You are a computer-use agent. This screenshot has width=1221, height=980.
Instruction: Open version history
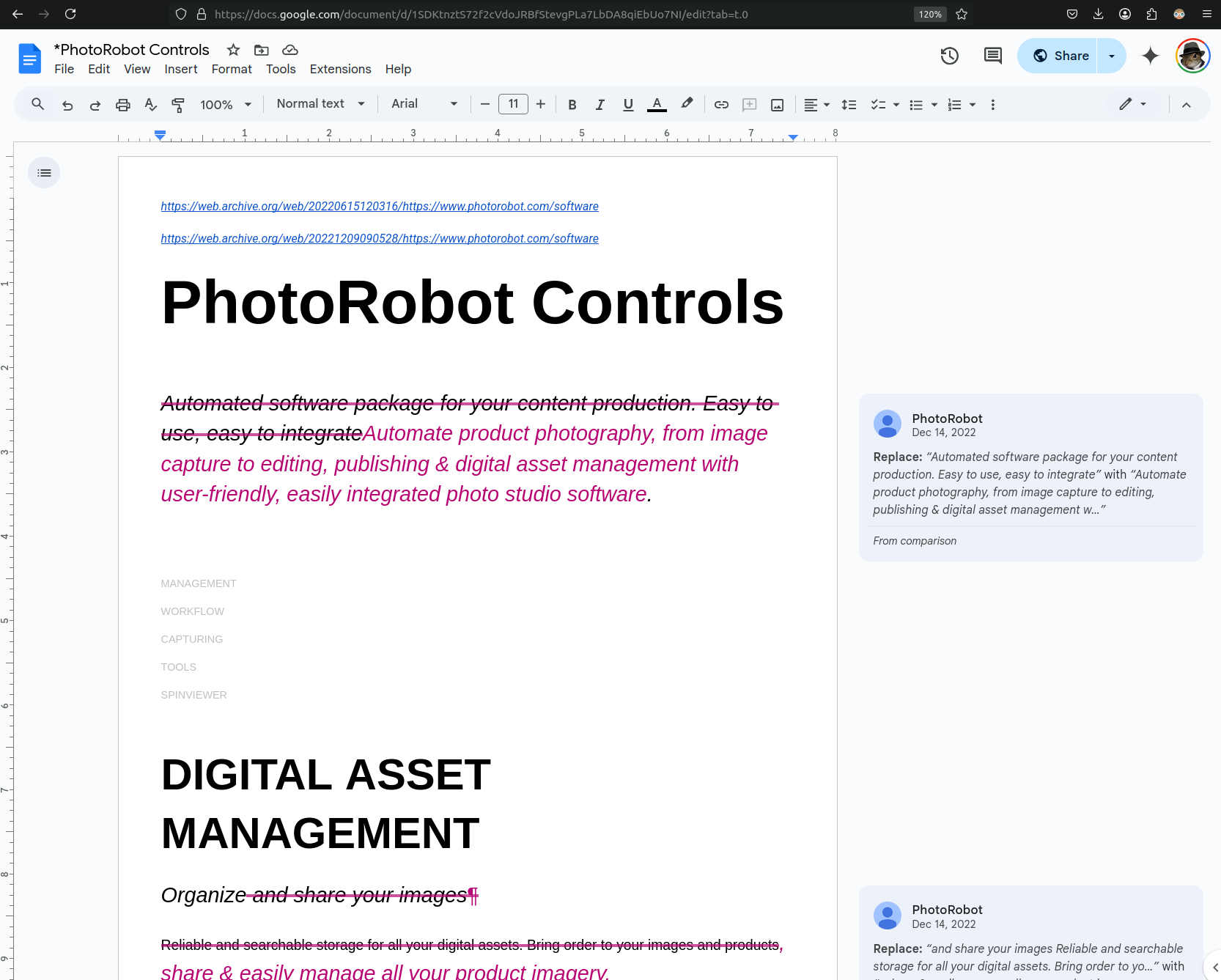[950, 56]
